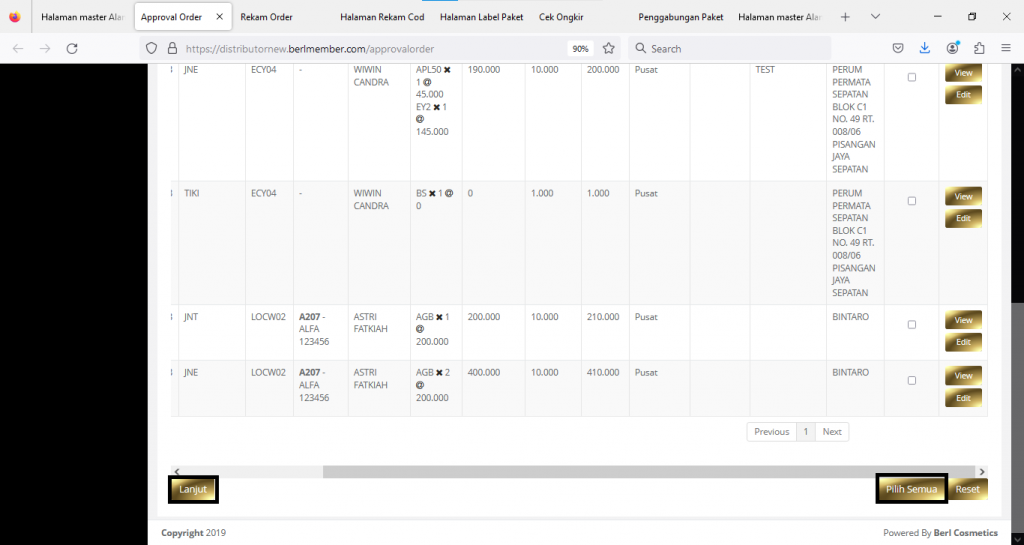
Task: Click the browser reload icon
Action: click(x=72, y=48)
